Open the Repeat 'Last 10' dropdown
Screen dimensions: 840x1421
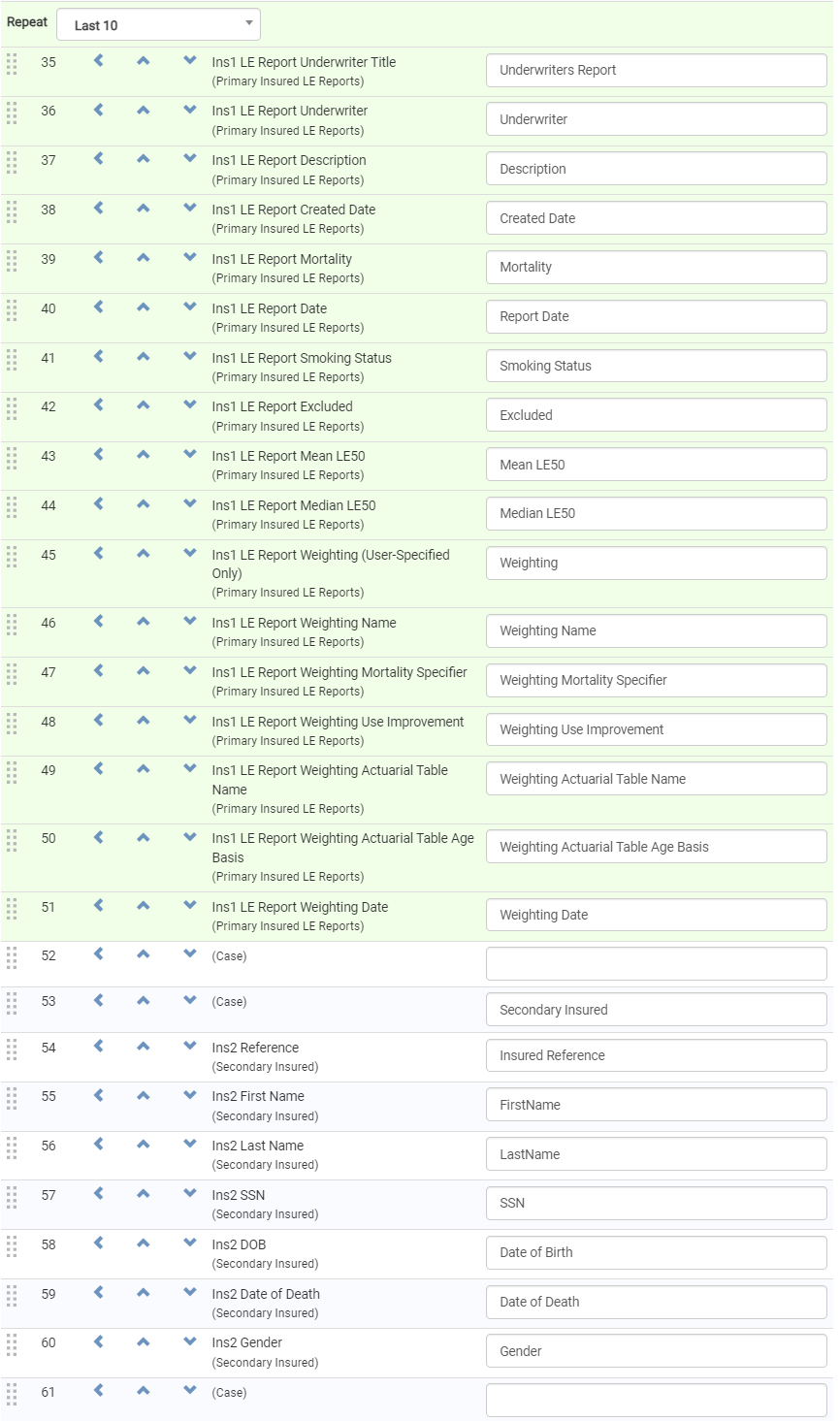click(x=158, y=25)
